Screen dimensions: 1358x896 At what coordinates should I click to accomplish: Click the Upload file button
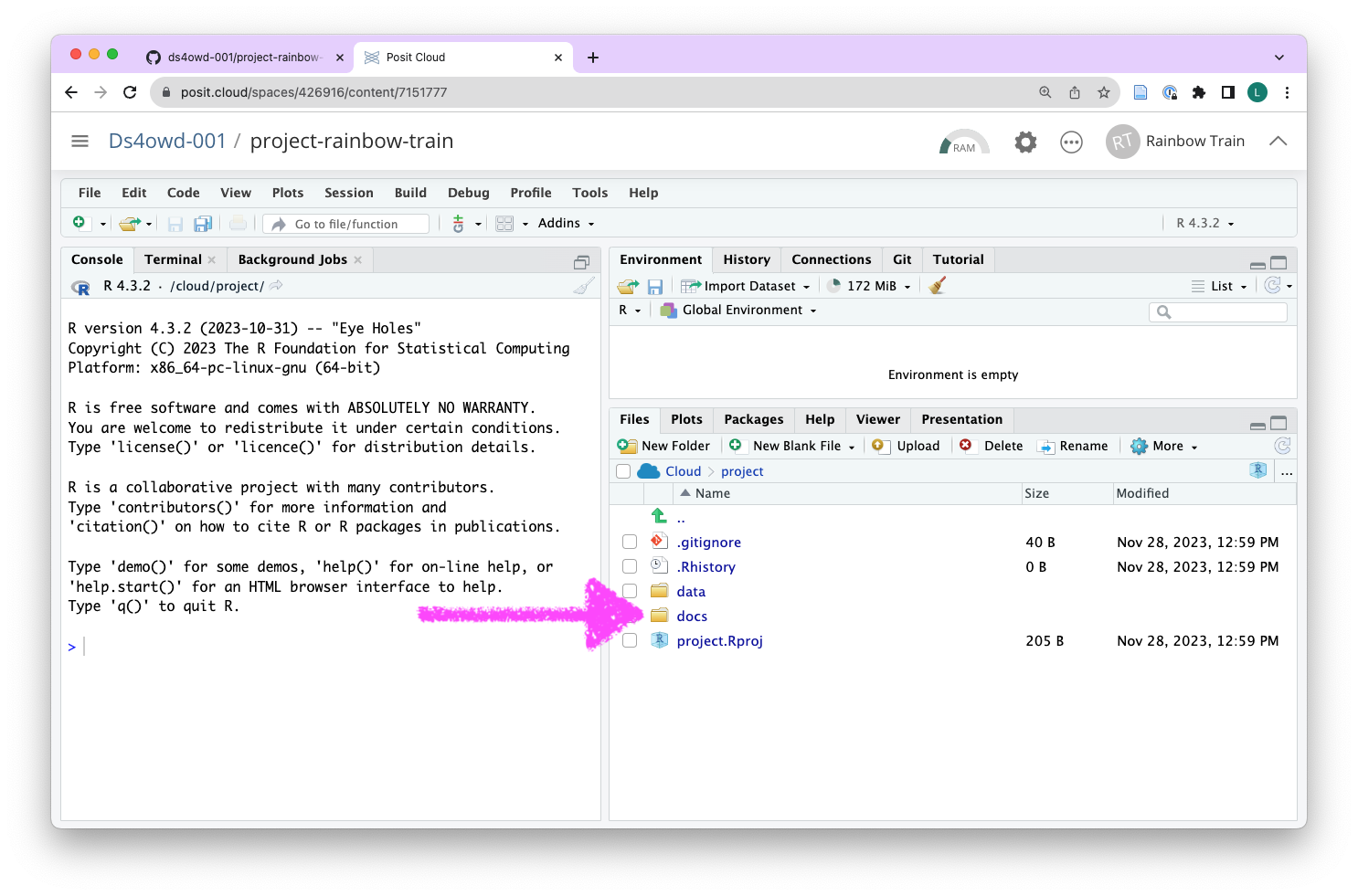tap(907, 446)
